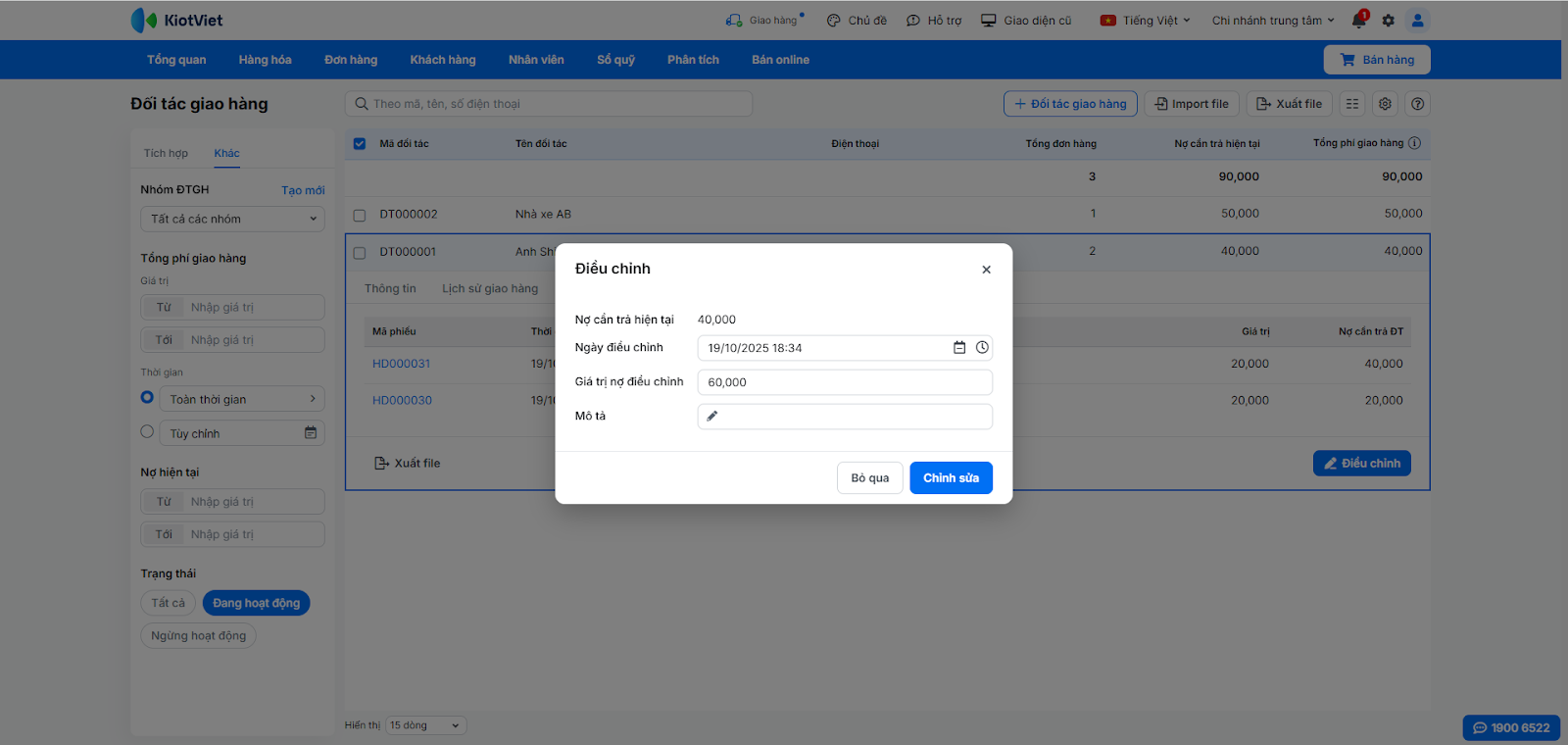The width and height of the screenshot is (1568, 745).
Task: Click the Bỏ qua button
Action: tap(869, 478)
